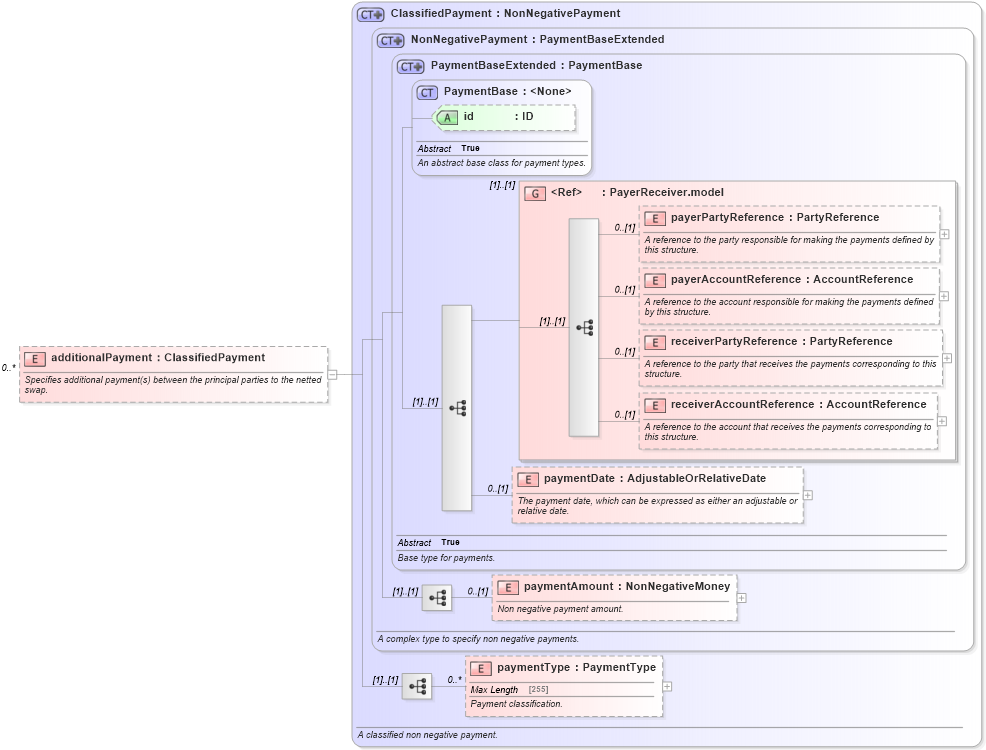Click the receiverAccountReference element icon
Image resolution: width=986 pixels, height=750 pixels.
click(x=656, y=405)
